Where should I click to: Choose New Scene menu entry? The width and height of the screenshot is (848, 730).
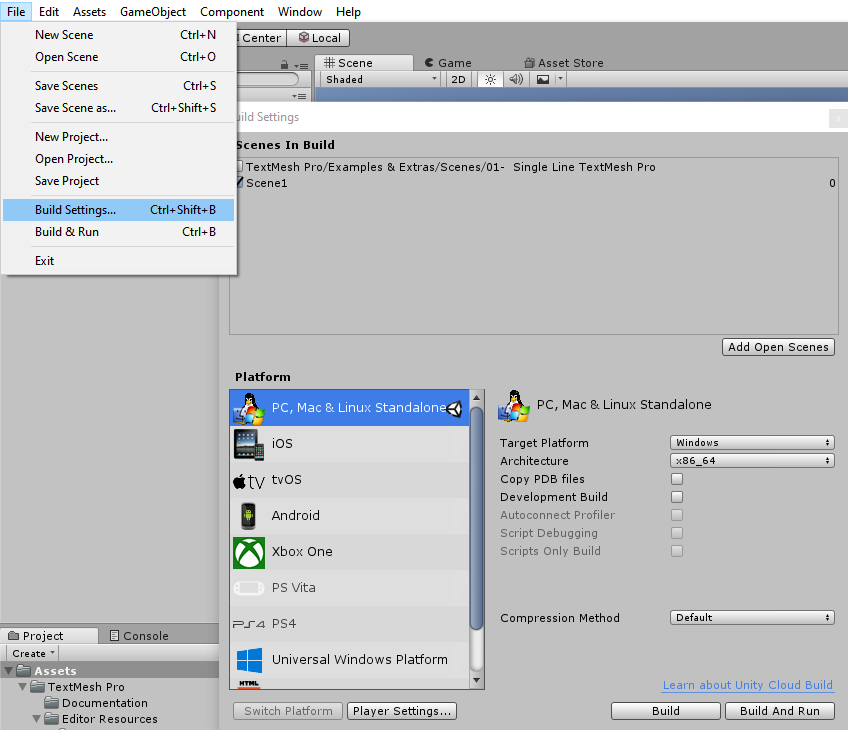[x=118, y=35]
